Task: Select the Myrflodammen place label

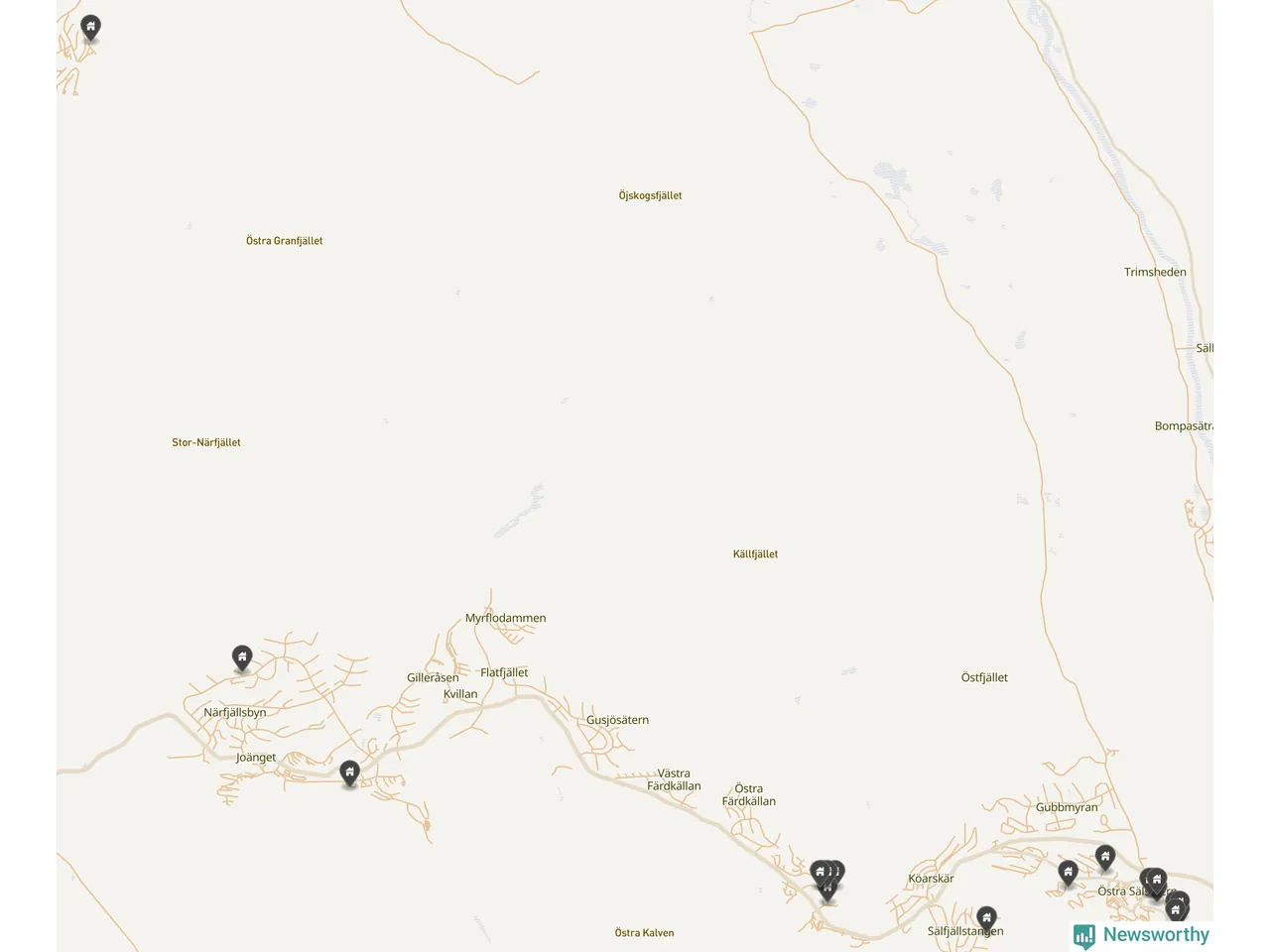Action: coord(506,618)
